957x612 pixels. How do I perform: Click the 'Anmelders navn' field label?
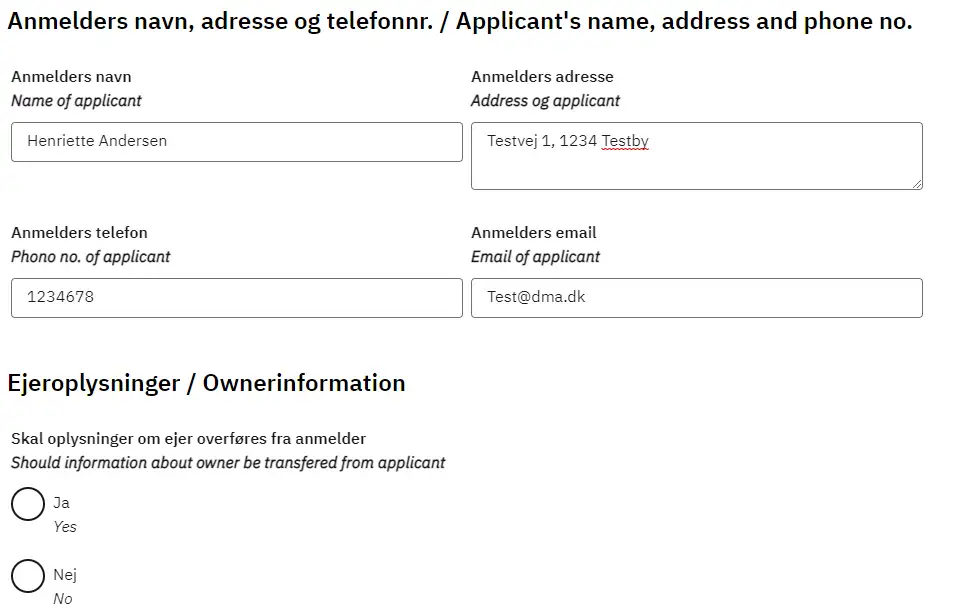click(71, 77)
